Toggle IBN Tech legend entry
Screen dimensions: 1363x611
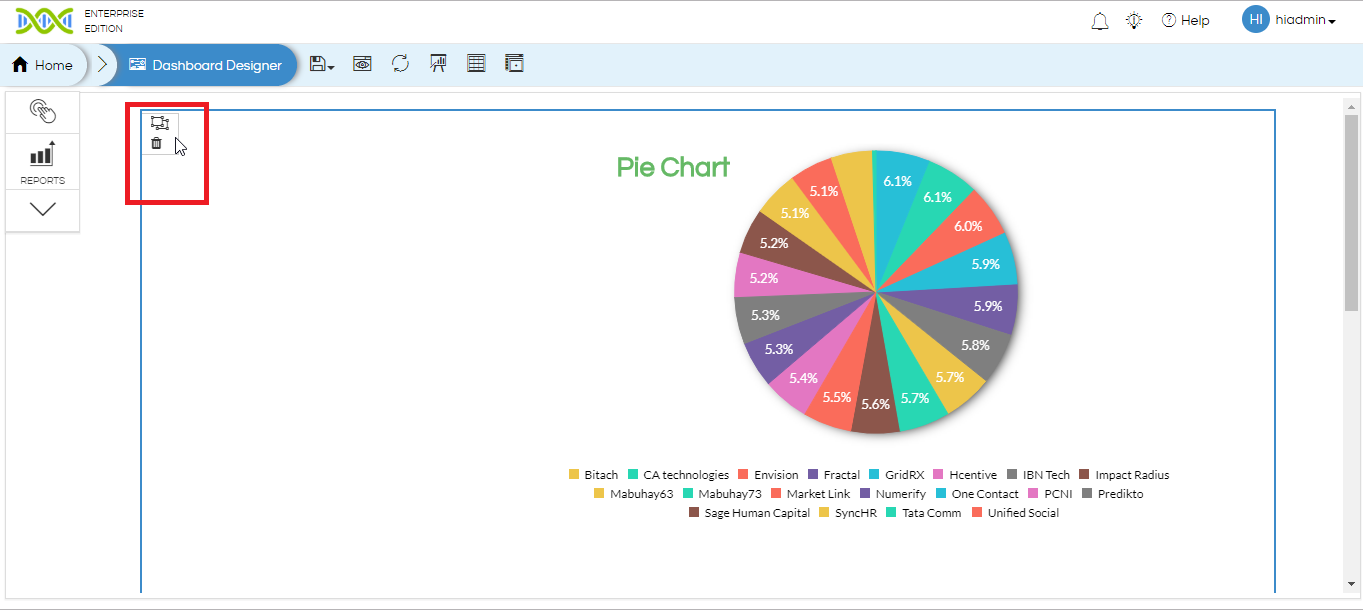pos(1038,475)
